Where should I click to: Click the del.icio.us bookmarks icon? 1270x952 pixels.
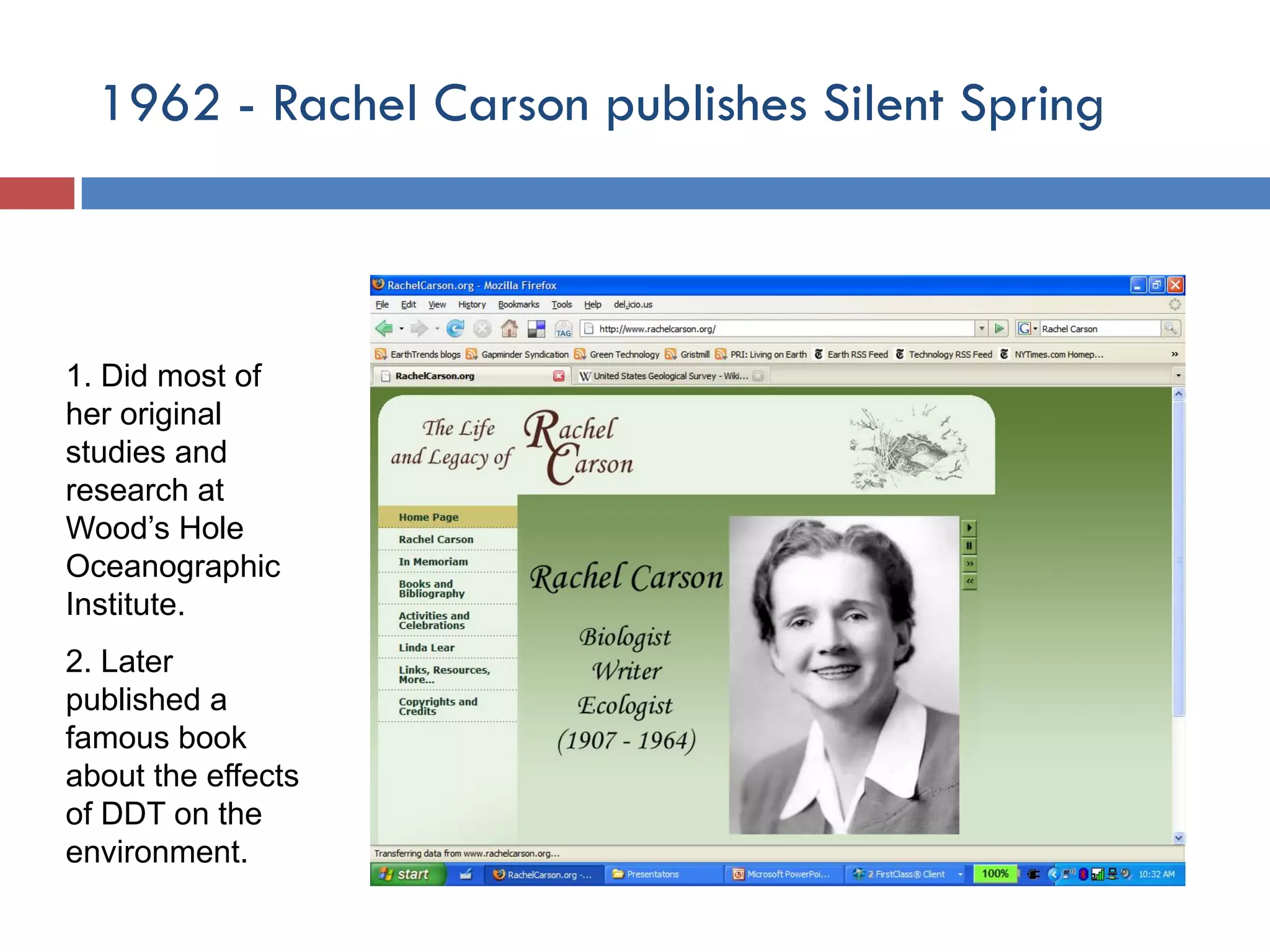[536, 328]
